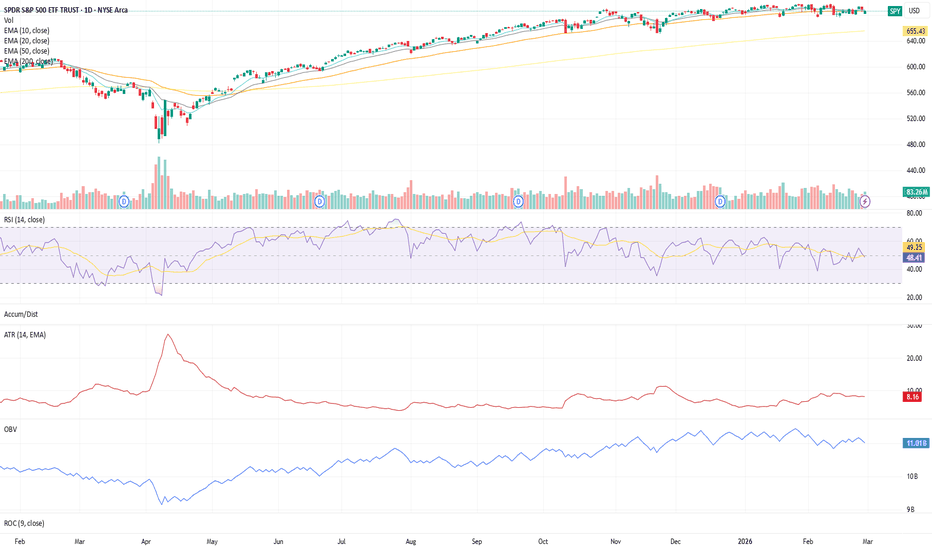This screenshot has width=932, height=550.
Task: Select the EMA (200, close) indicator label
Action: [29, 61]
